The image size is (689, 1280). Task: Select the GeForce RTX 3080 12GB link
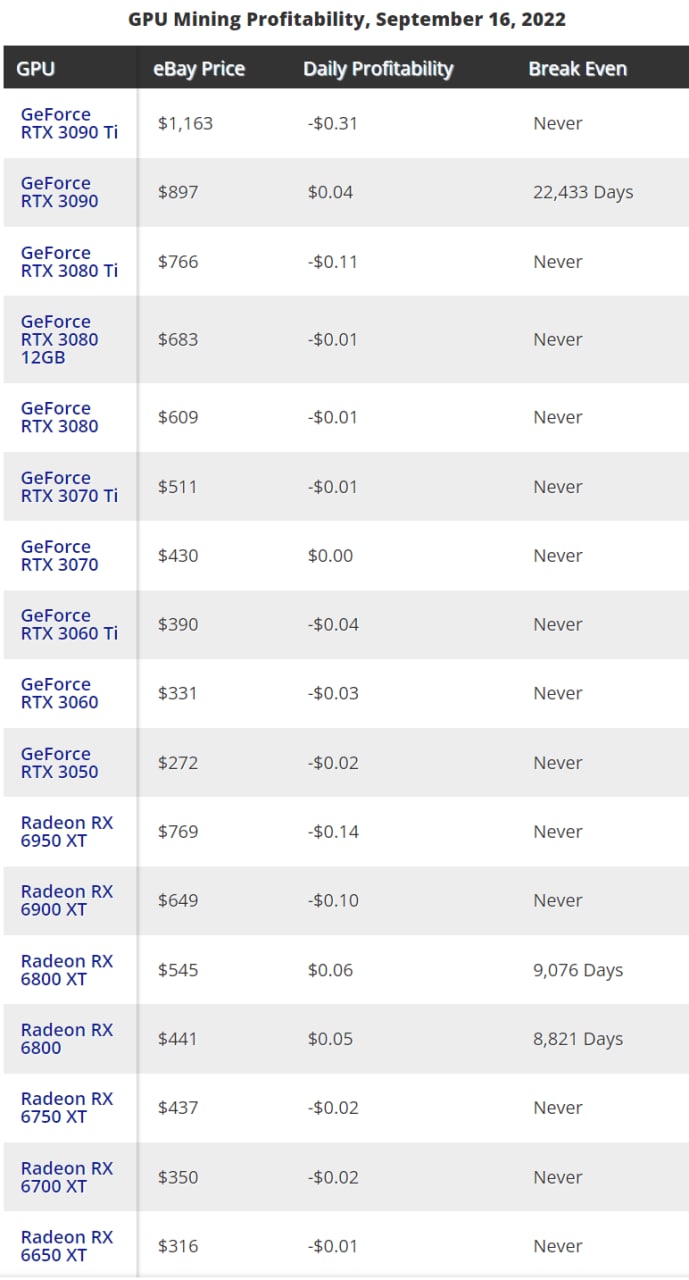click(x=60, y=339)
